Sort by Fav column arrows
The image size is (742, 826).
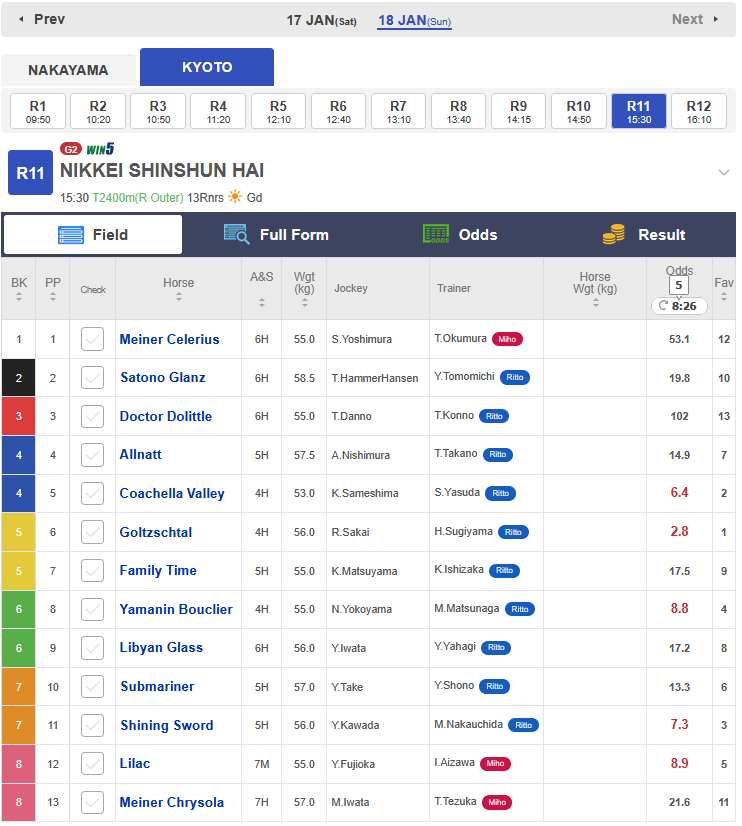tap(724, 298)
